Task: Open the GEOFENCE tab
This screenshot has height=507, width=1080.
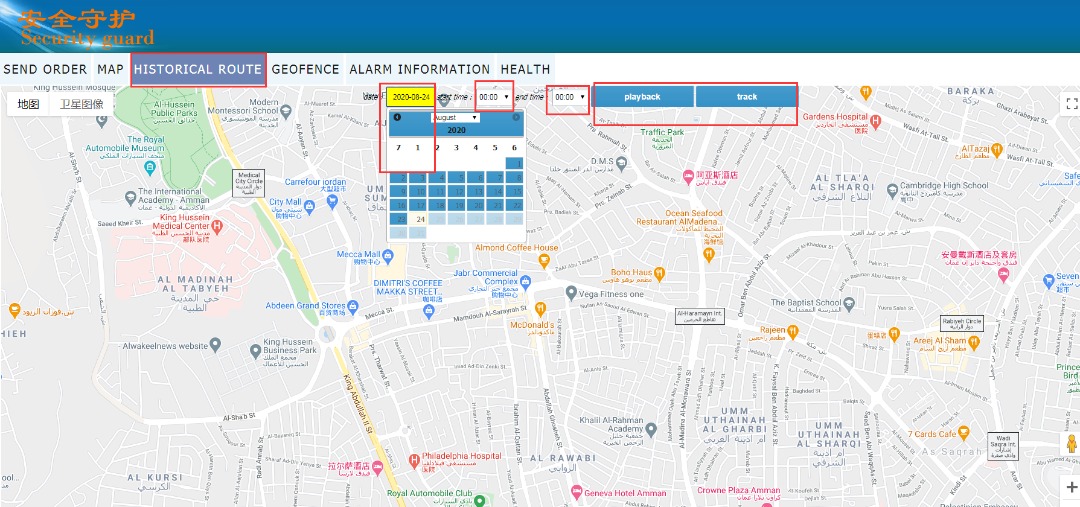Action: click(305, 69)
